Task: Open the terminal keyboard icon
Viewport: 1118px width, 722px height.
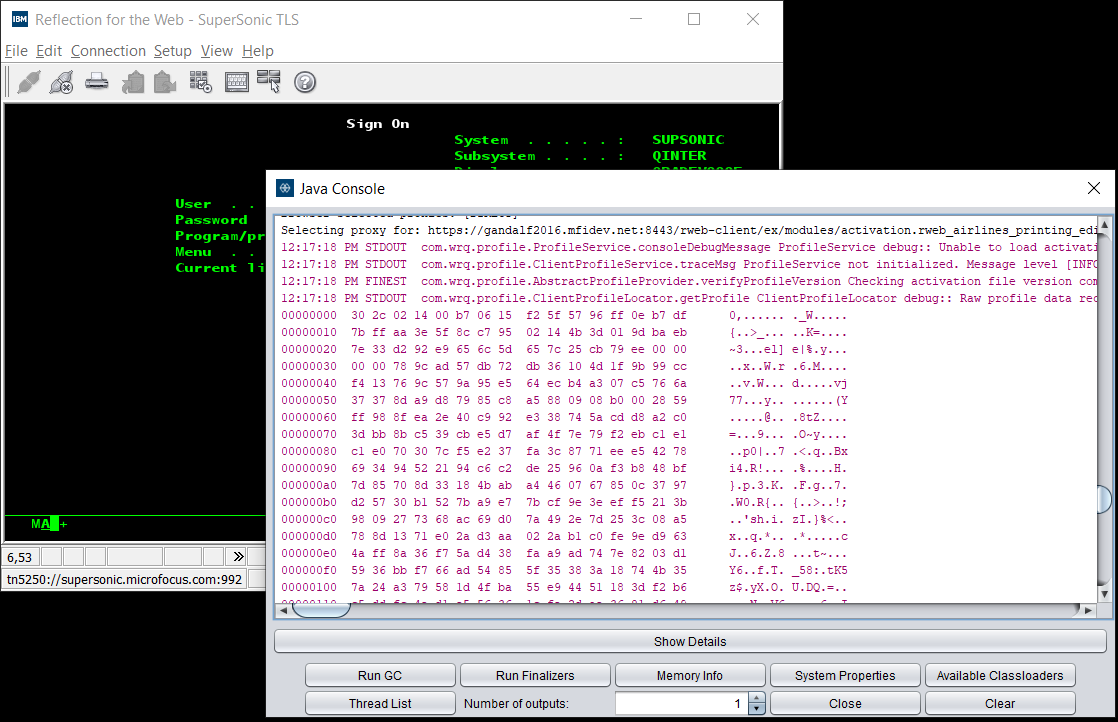Action: 237,82
